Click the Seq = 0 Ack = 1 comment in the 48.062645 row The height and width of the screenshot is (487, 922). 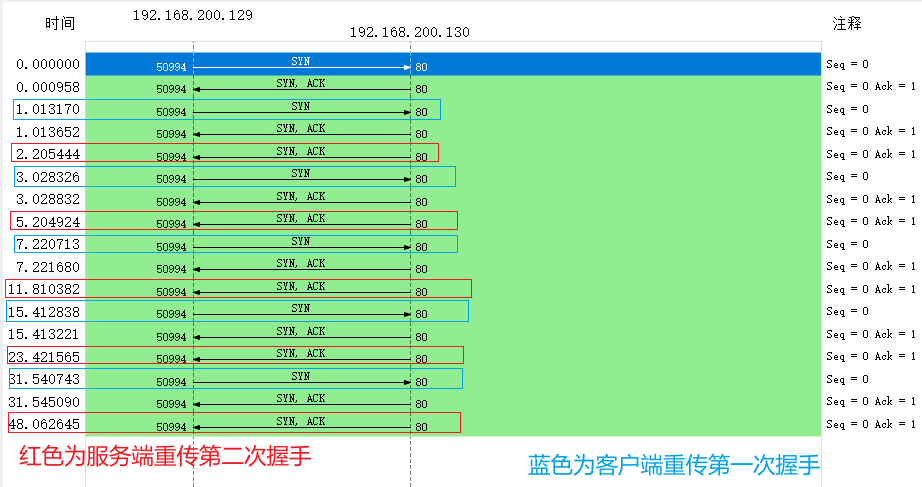871,424
